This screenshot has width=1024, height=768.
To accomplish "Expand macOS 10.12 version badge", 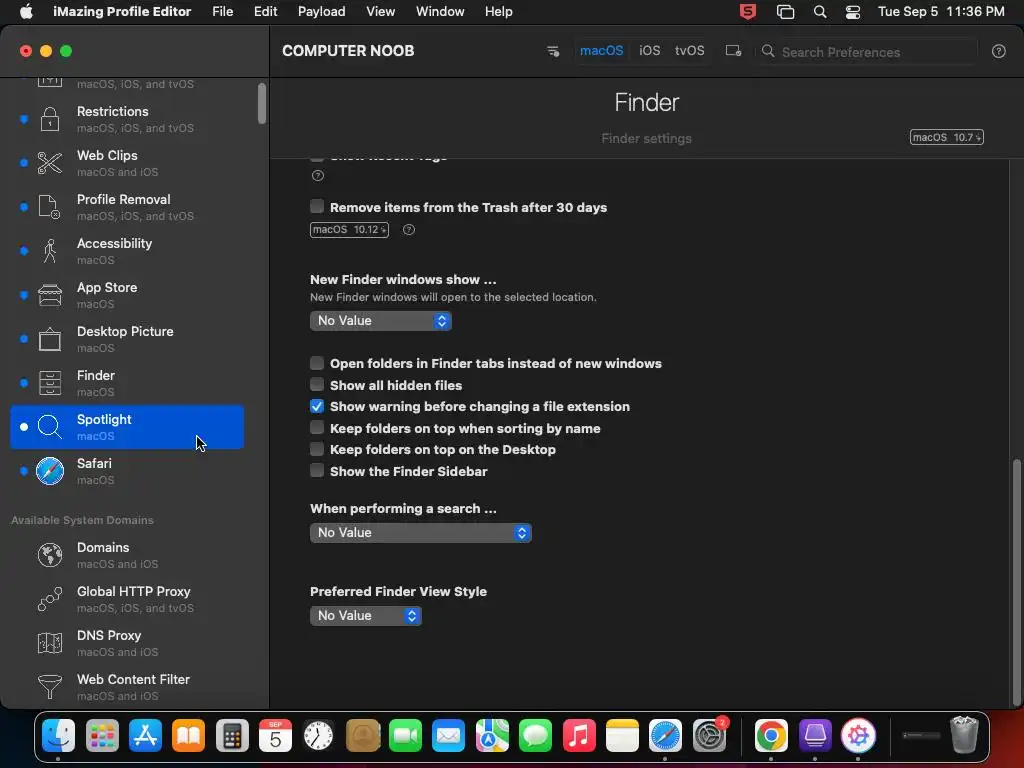I will coord(349,230).
